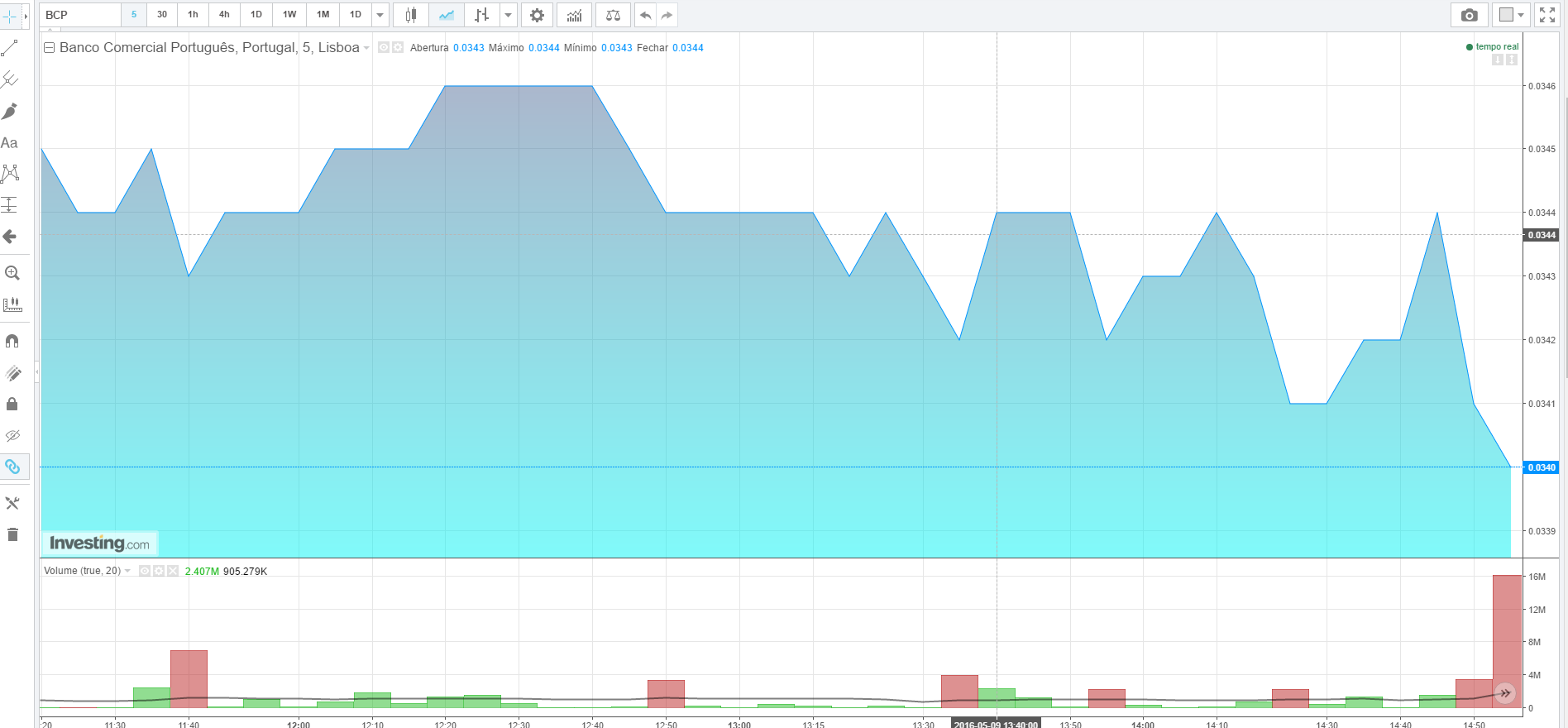This screenshot has height=728, width=1568.
Task: Open the indicators chart icon
Action: [x=575, y=15]
